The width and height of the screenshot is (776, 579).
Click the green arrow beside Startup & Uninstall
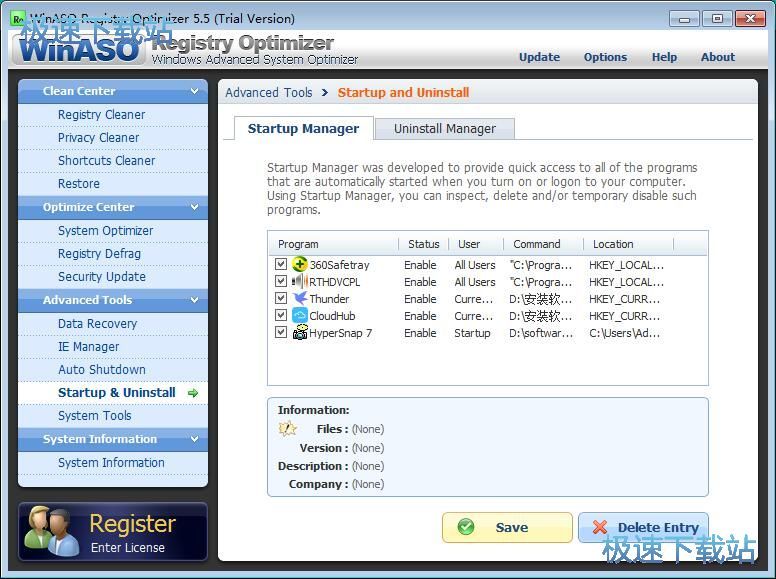coord(193,393)
